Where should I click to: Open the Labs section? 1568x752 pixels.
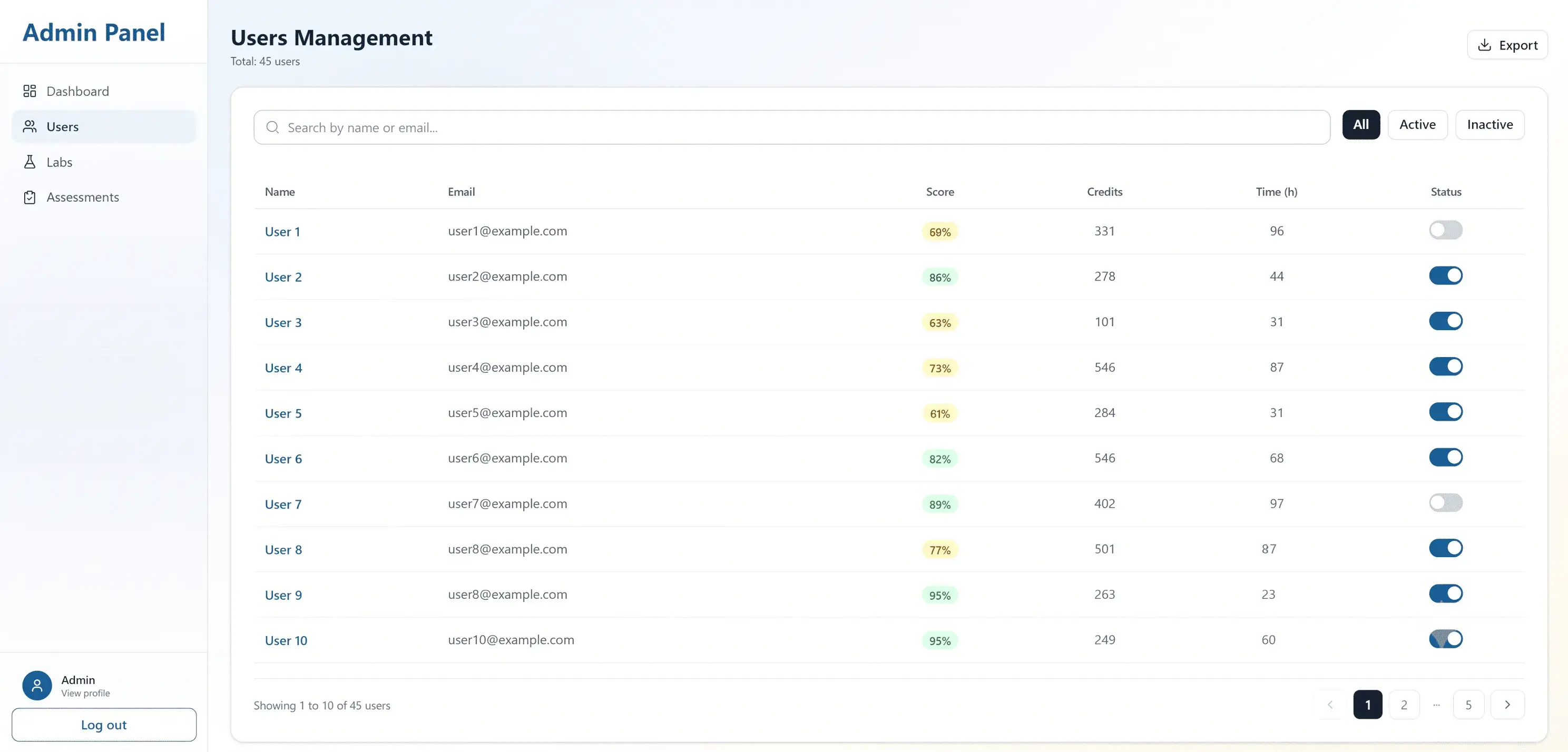point(104,162)
